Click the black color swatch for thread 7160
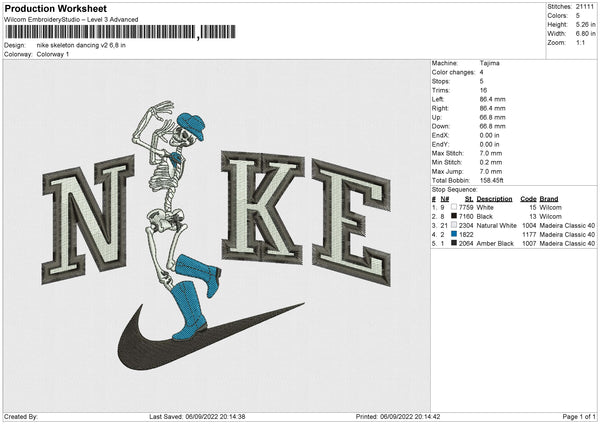This screenshot has height=424, width=600. point(454,216)
